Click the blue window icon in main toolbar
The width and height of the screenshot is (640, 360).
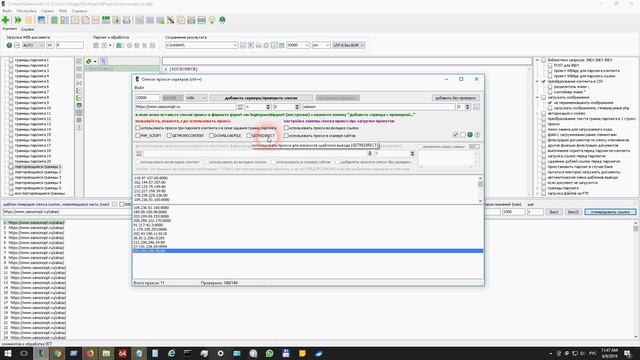41,20
